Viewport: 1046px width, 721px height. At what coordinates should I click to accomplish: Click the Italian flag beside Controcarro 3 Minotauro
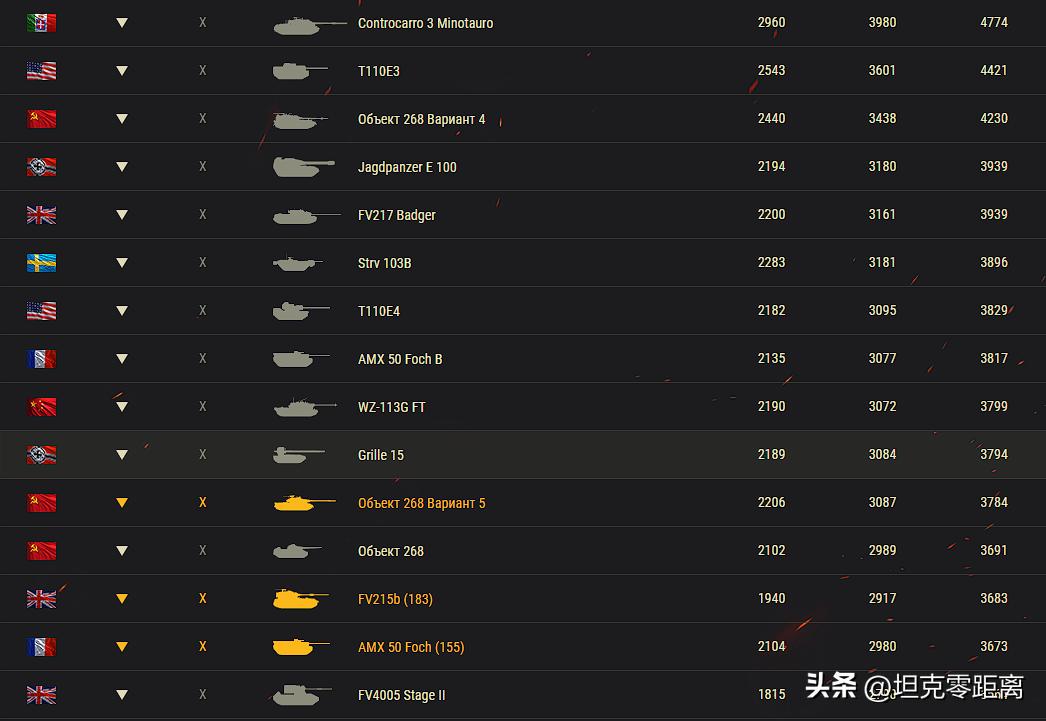[x=41, y=23]
